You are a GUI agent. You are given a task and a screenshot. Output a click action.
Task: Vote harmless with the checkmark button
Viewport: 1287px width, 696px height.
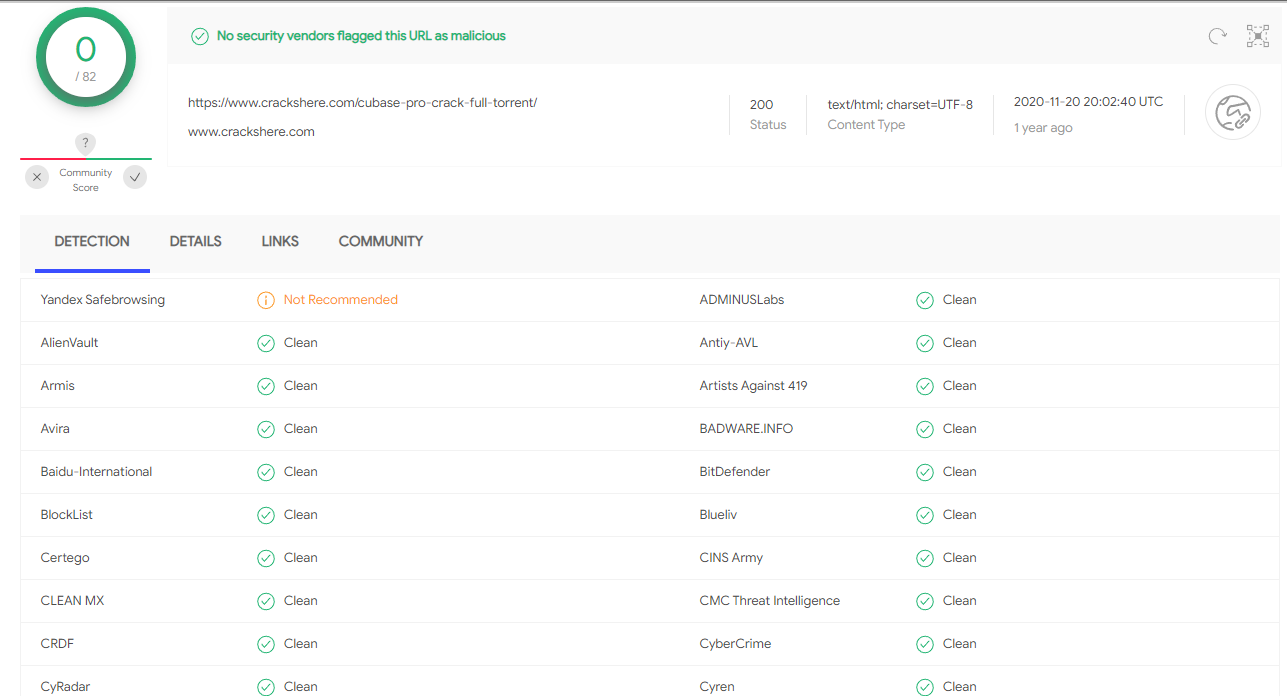click(135, 177)
